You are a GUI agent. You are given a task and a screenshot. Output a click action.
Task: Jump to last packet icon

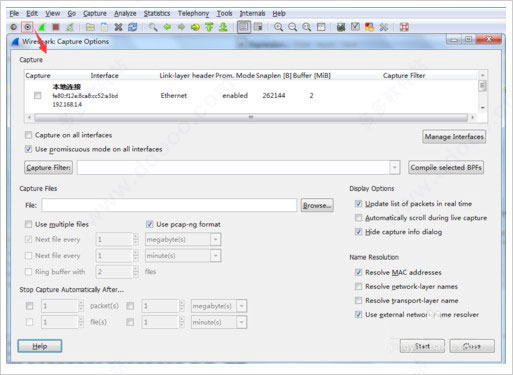[x=223, y=27]
